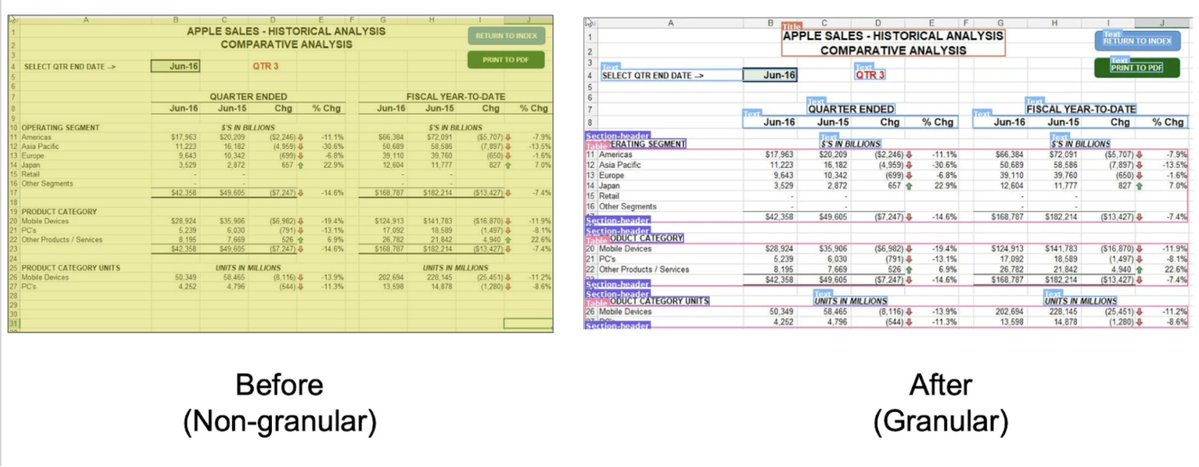This screenshot has height=467, width=1199.
Task: Select row 20 header in the After sheet
Action: coord(590,248)
